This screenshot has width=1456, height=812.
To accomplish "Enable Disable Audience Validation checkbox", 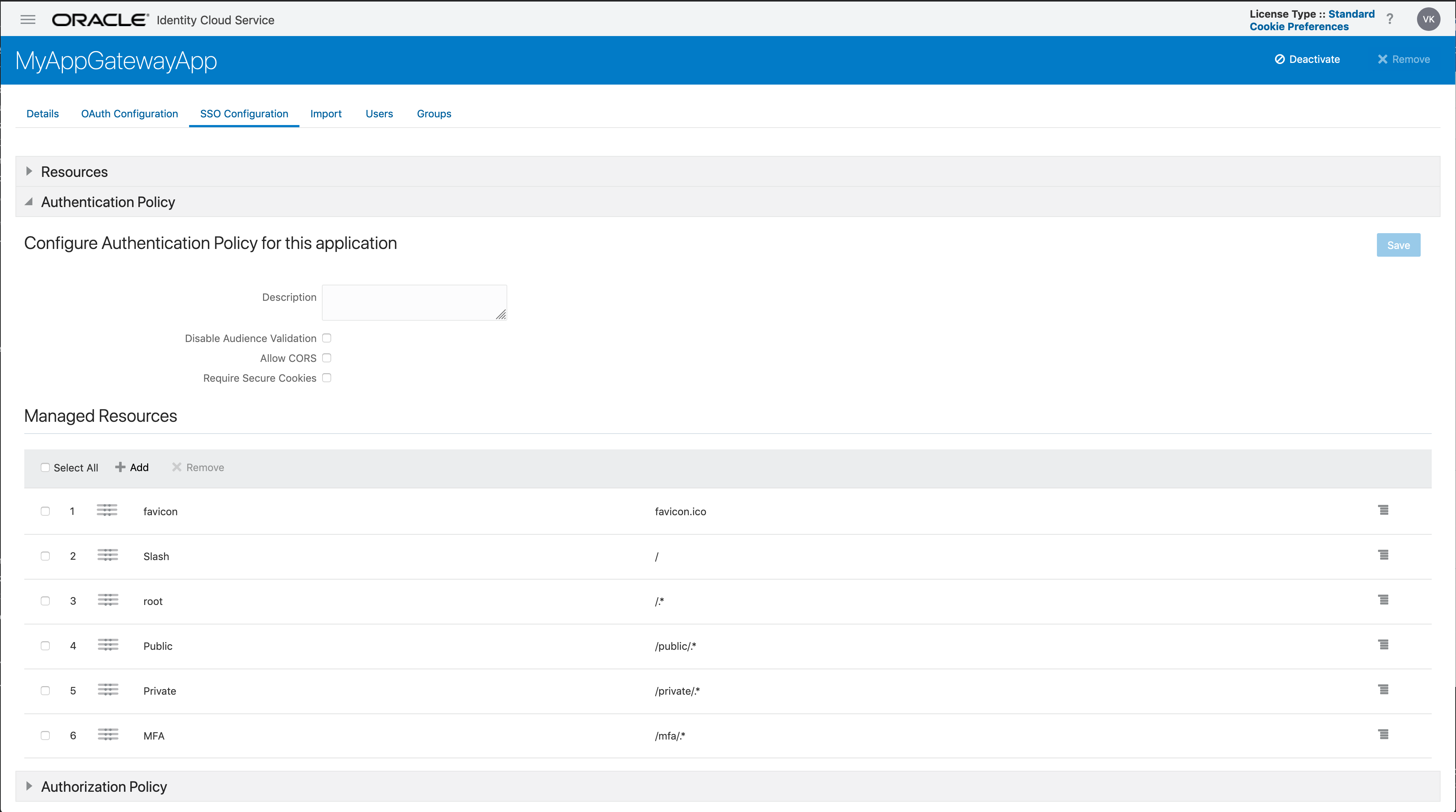I will coord(327,338).
